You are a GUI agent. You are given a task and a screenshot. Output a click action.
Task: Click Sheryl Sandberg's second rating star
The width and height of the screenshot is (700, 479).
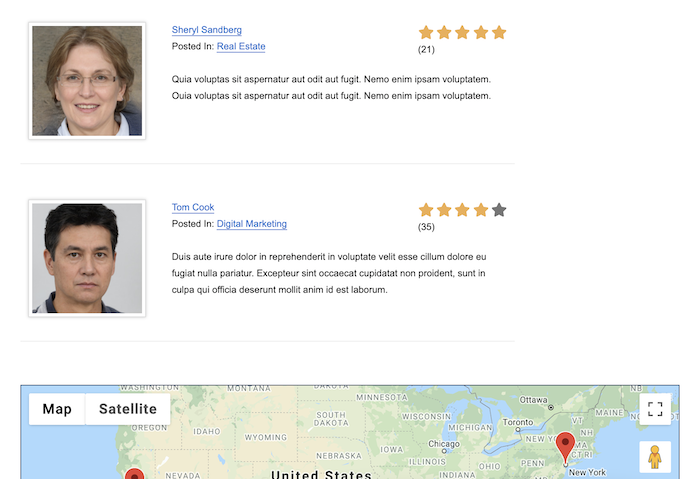[444, 32]
